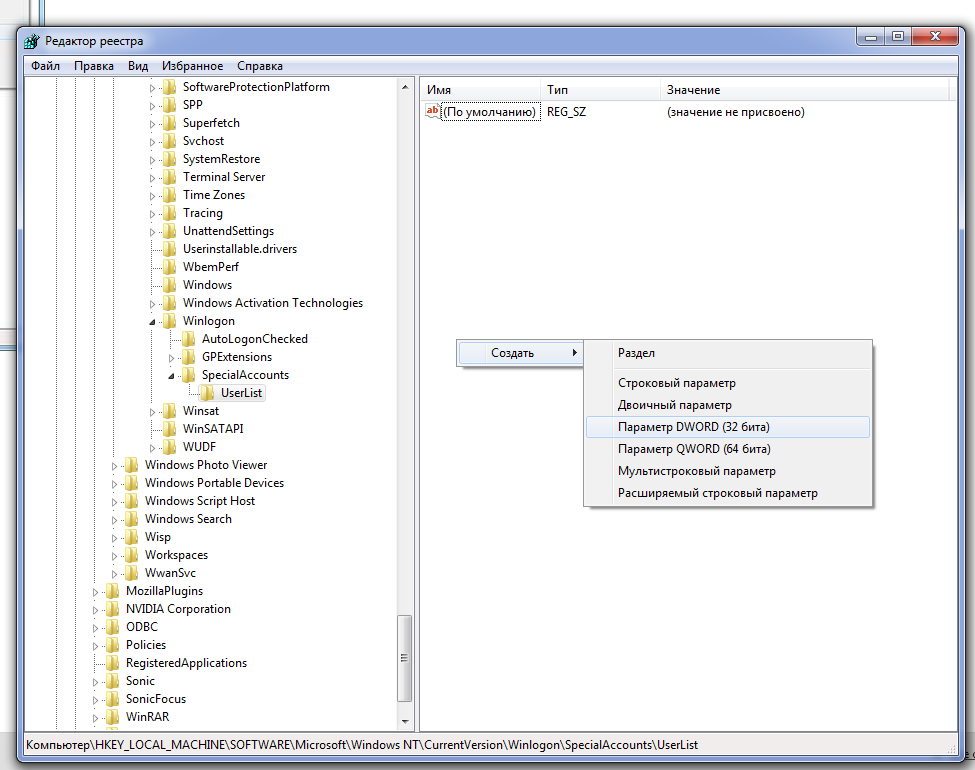Select the WwanSvc key
Image resolution: width=975 pixels, height=770 pixels.
pyautogui.click(x=170, y=573)
